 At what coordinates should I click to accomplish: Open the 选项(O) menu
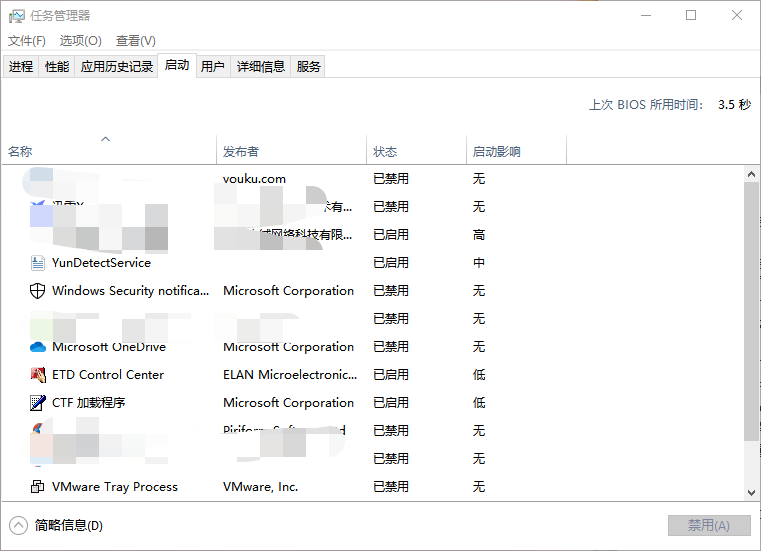coord(80,41)
